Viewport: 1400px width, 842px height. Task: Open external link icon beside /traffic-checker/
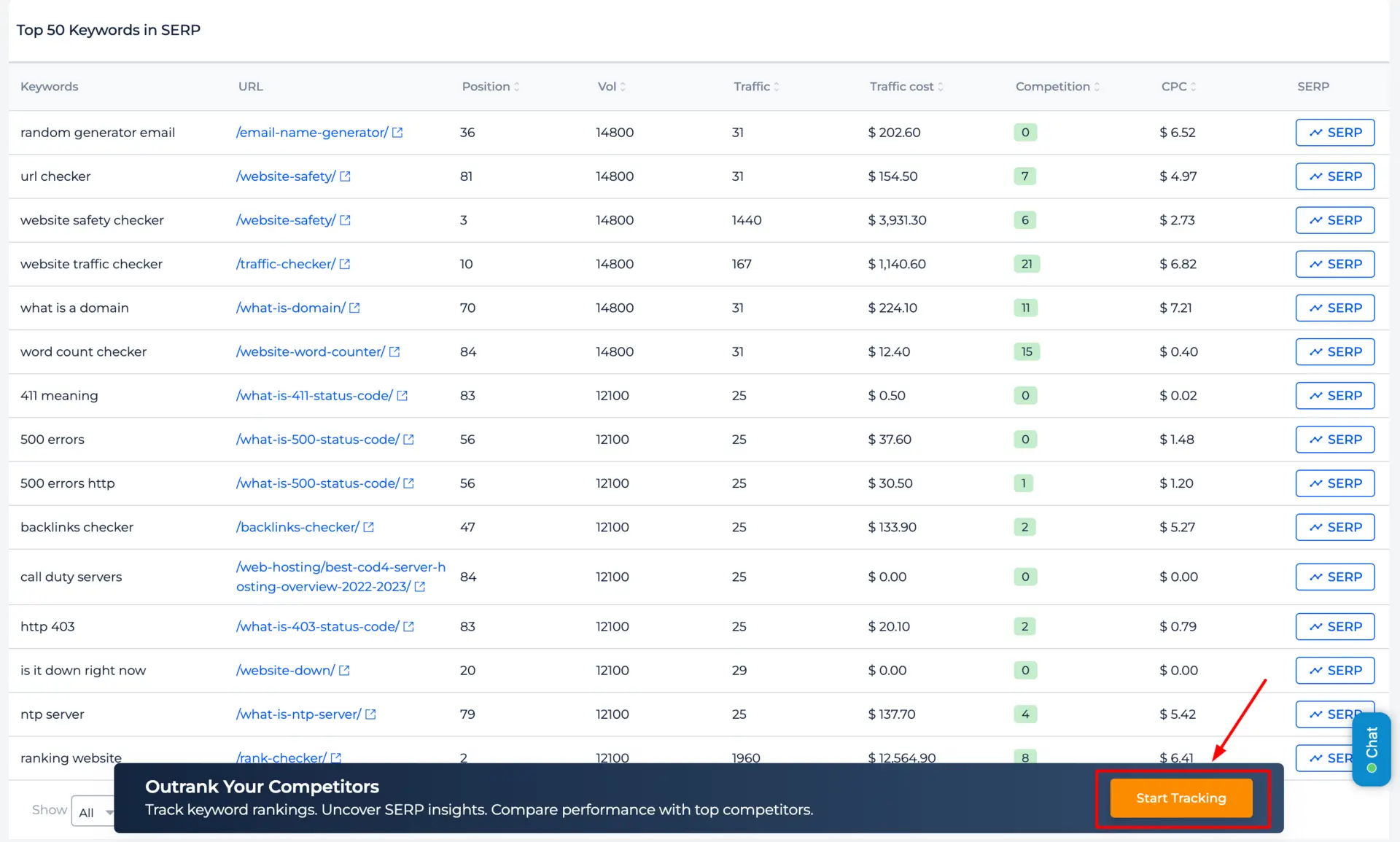(x=345, y=264)
